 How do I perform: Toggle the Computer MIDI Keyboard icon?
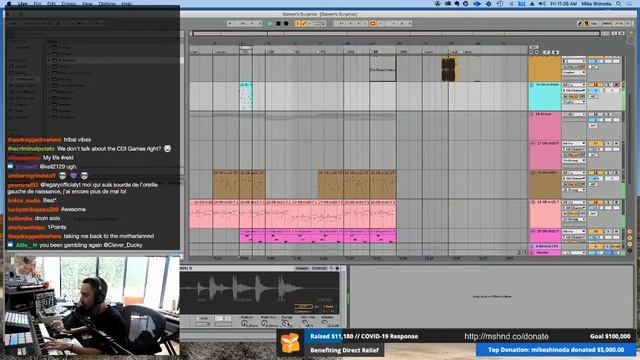point(587,24)
